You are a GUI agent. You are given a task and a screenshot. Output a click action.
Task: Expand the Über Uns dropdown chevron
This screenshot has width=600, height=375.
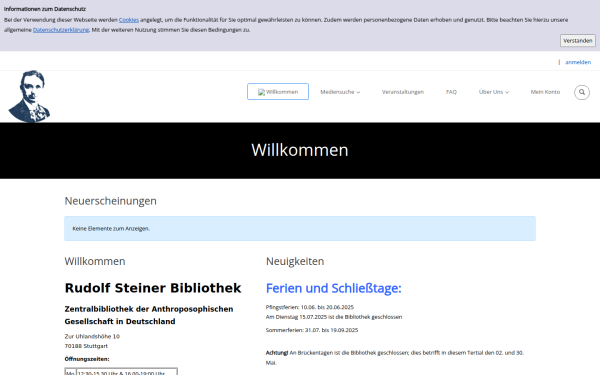pyautogui.click(x=507, y=92)
